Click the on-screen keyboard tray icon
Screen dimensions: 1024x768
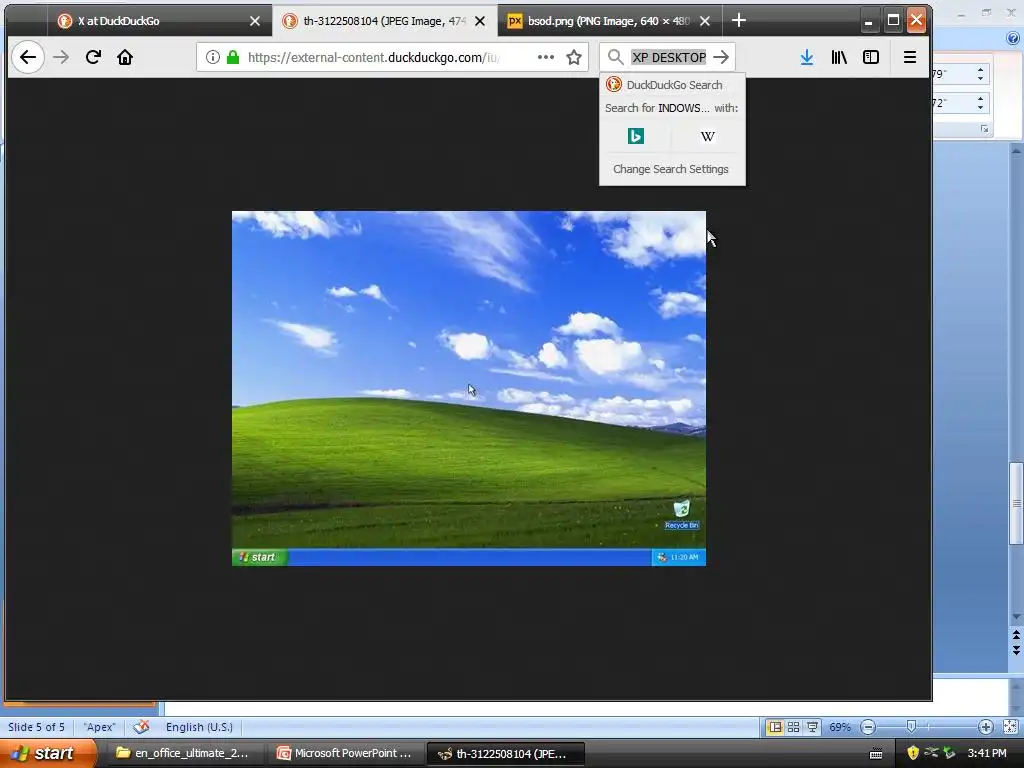tap(876, 754)
